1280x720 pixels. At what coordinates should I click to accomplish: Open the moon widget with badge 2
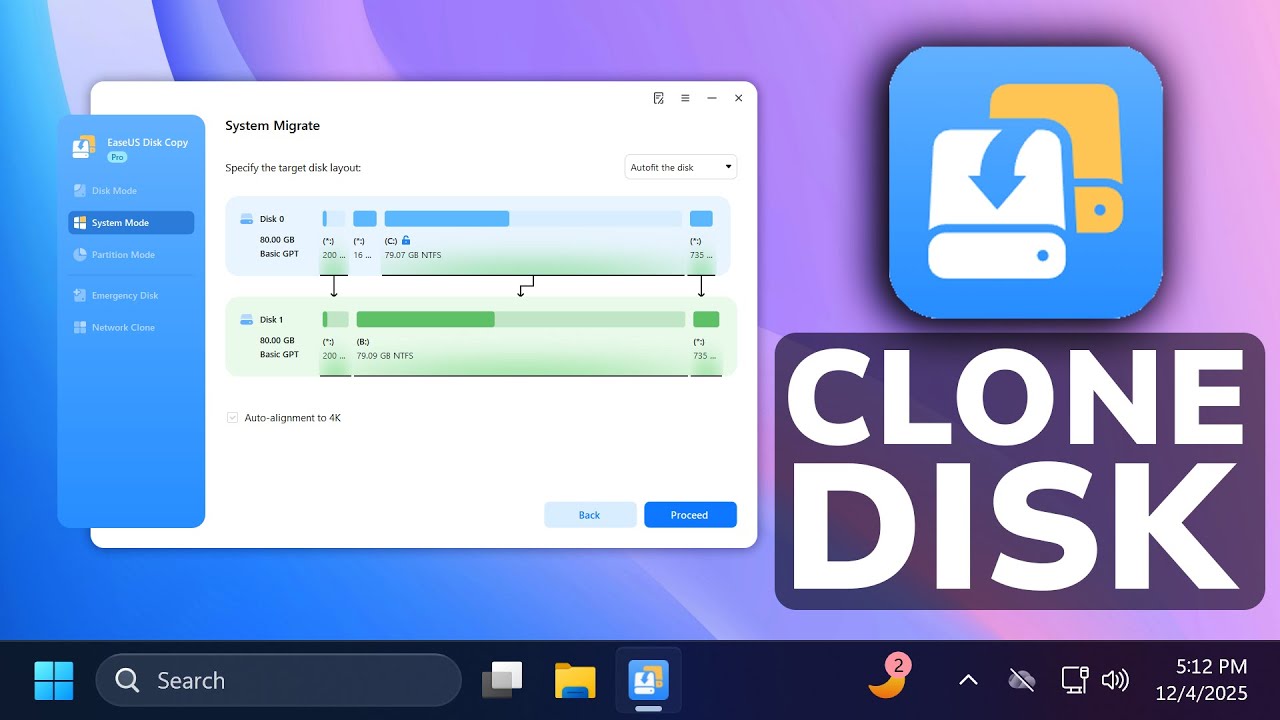click(x=889, y=677)
